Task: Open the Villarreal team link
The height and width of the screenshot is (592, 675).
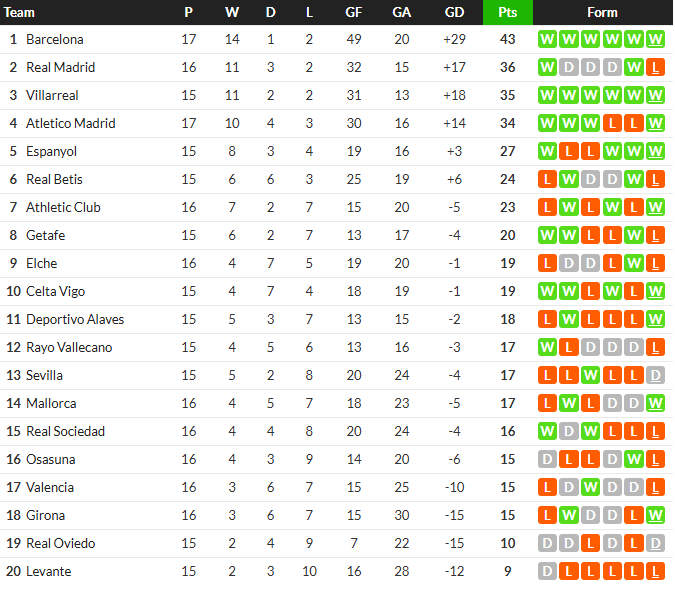Action: [x=52, y=95]
